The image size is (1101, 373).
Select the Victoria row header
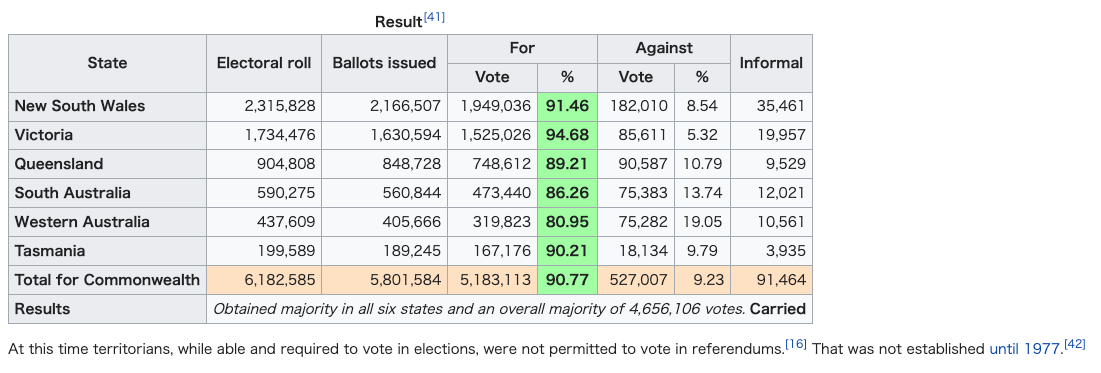coord(107,135)
